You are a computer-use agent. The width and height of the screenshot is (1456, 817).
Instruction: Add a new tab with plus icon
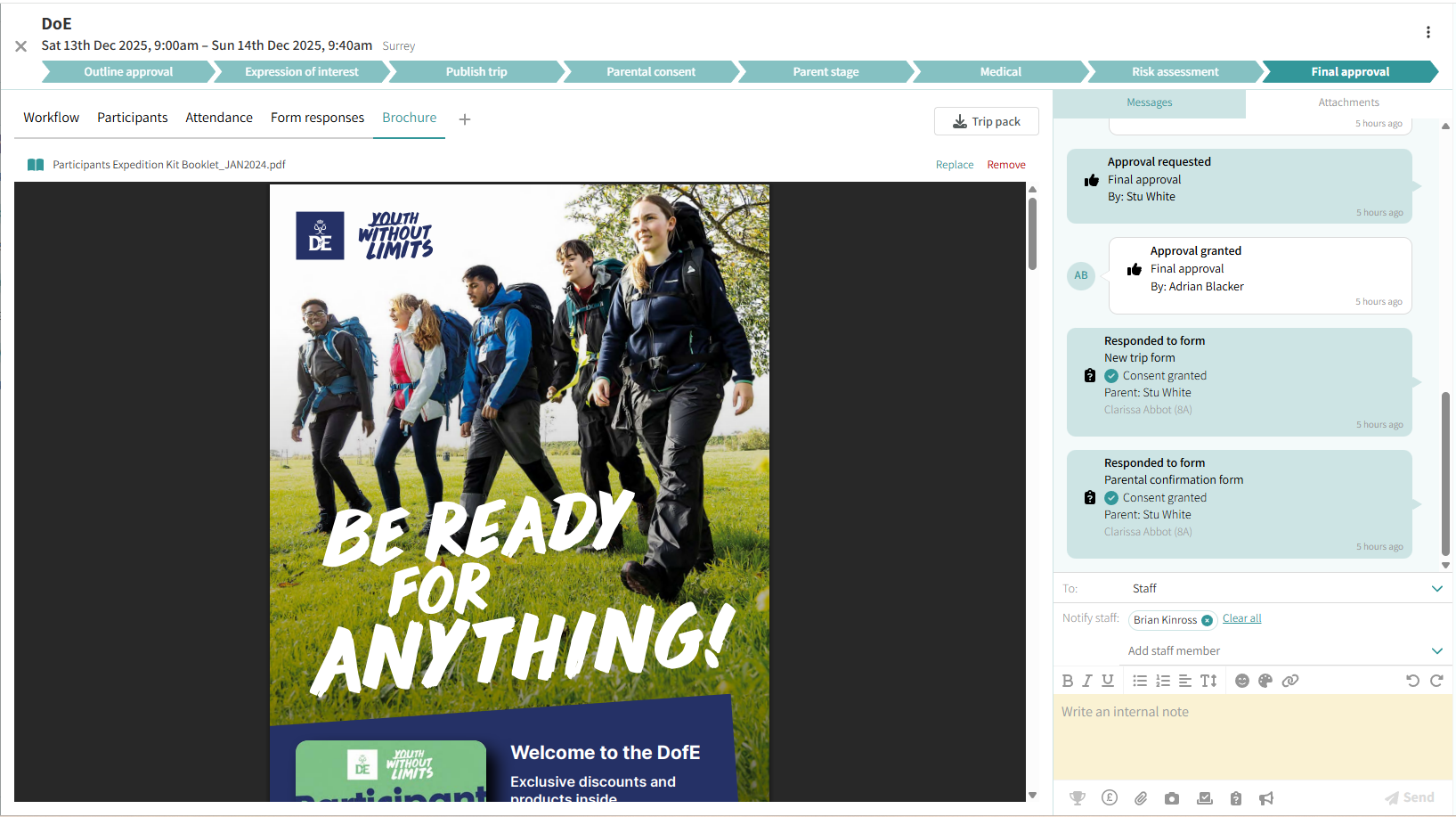click(x=465, y=119)
